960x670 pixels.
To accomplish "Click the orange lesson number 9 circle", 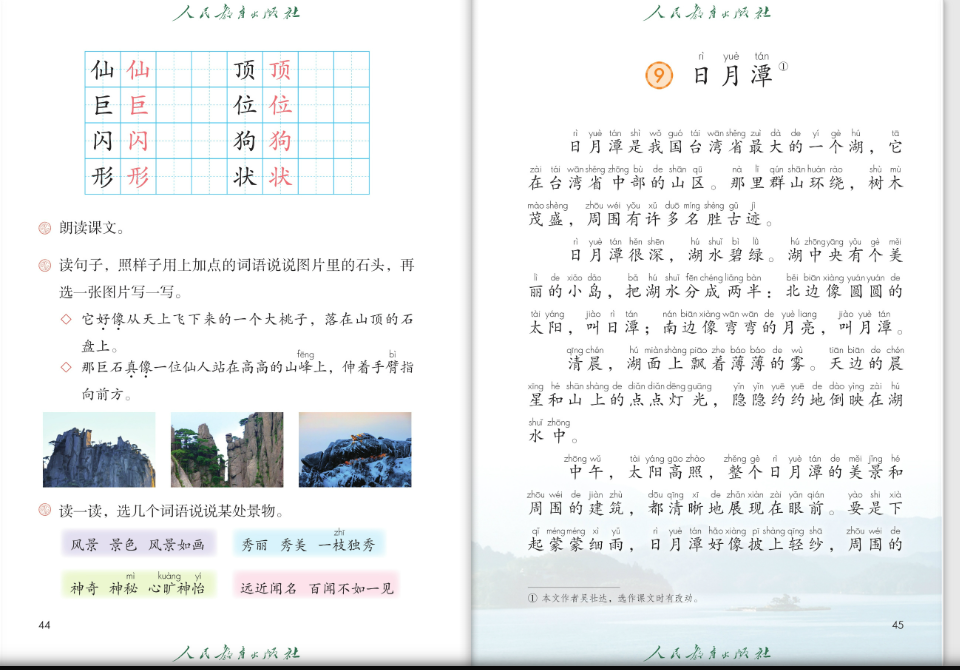I will 659,75.
